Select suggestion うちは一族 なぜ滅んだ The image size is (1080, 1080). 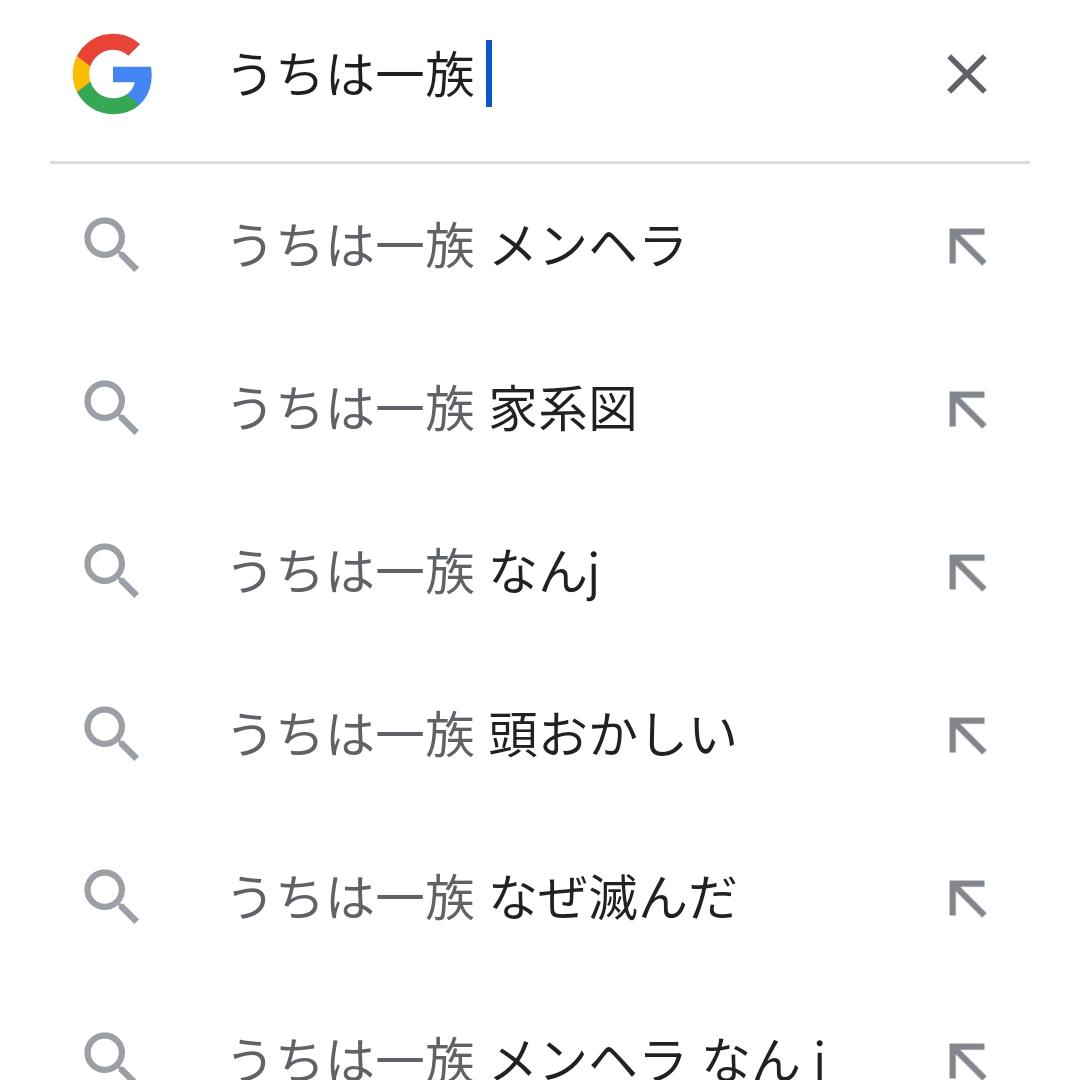483,897
